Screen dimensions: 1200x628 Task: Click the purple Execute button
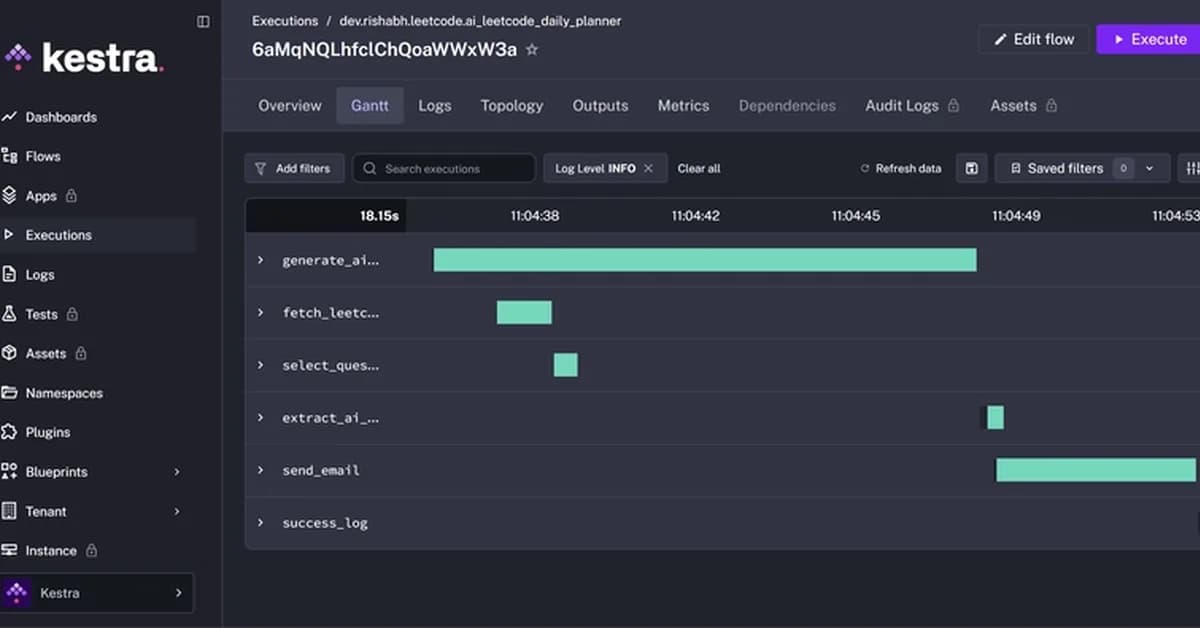[1148, 39]
